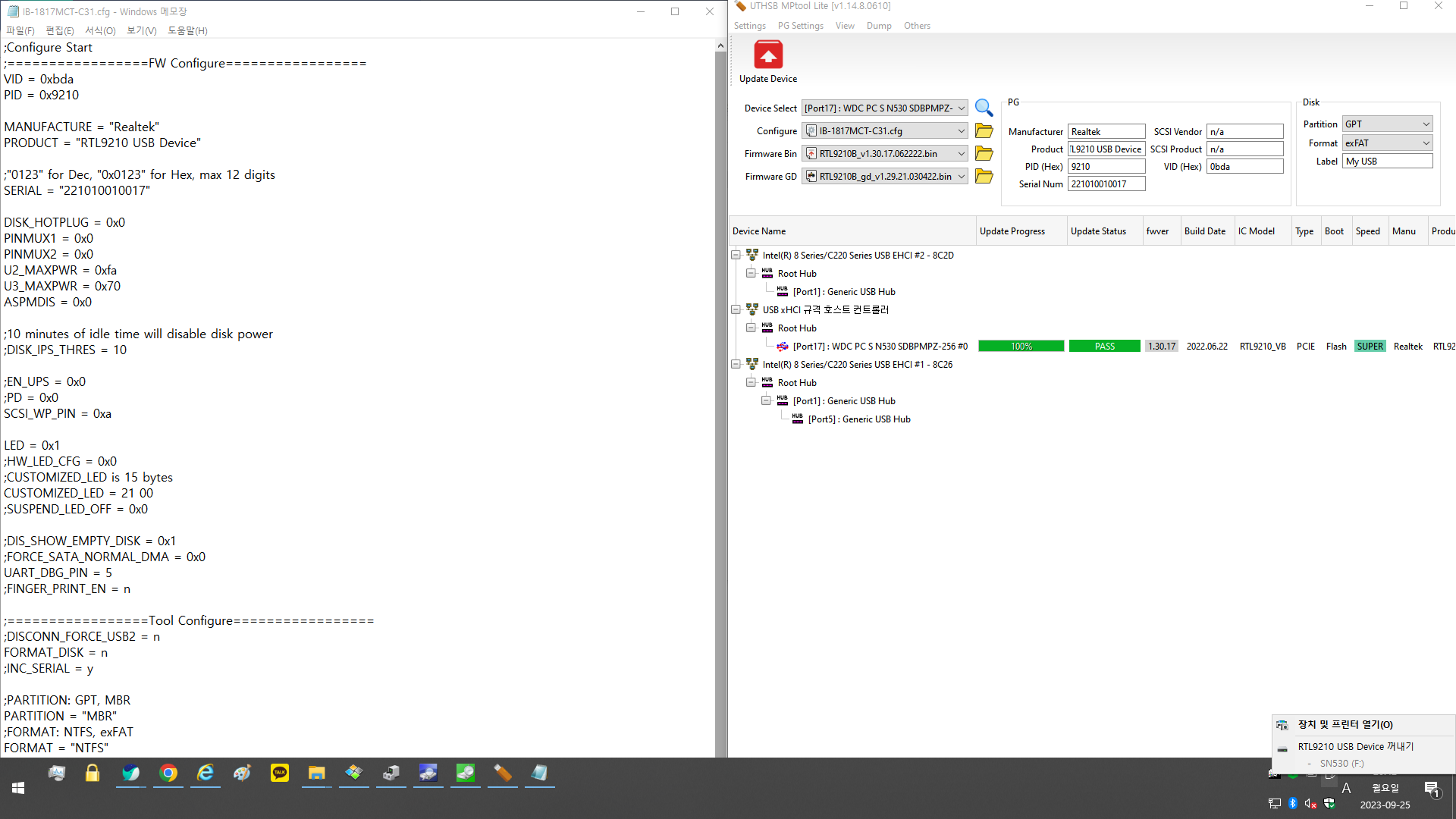Open MPtool View menu
This screenshot has height=819, width=1456.
845,26
